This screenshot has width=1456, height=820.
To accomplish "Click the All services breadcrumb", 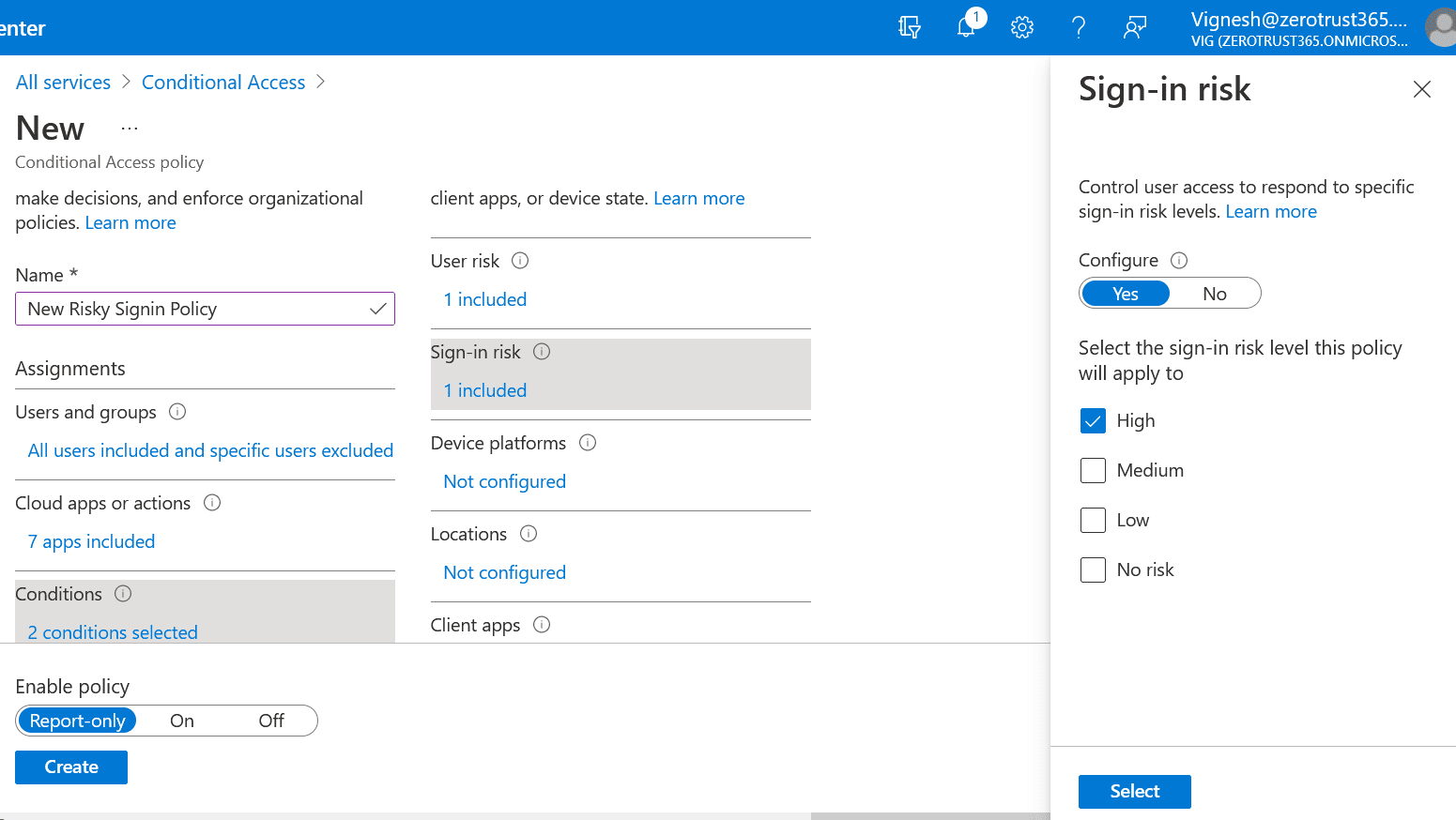I will pyautogui.click(x=63, y=83).
